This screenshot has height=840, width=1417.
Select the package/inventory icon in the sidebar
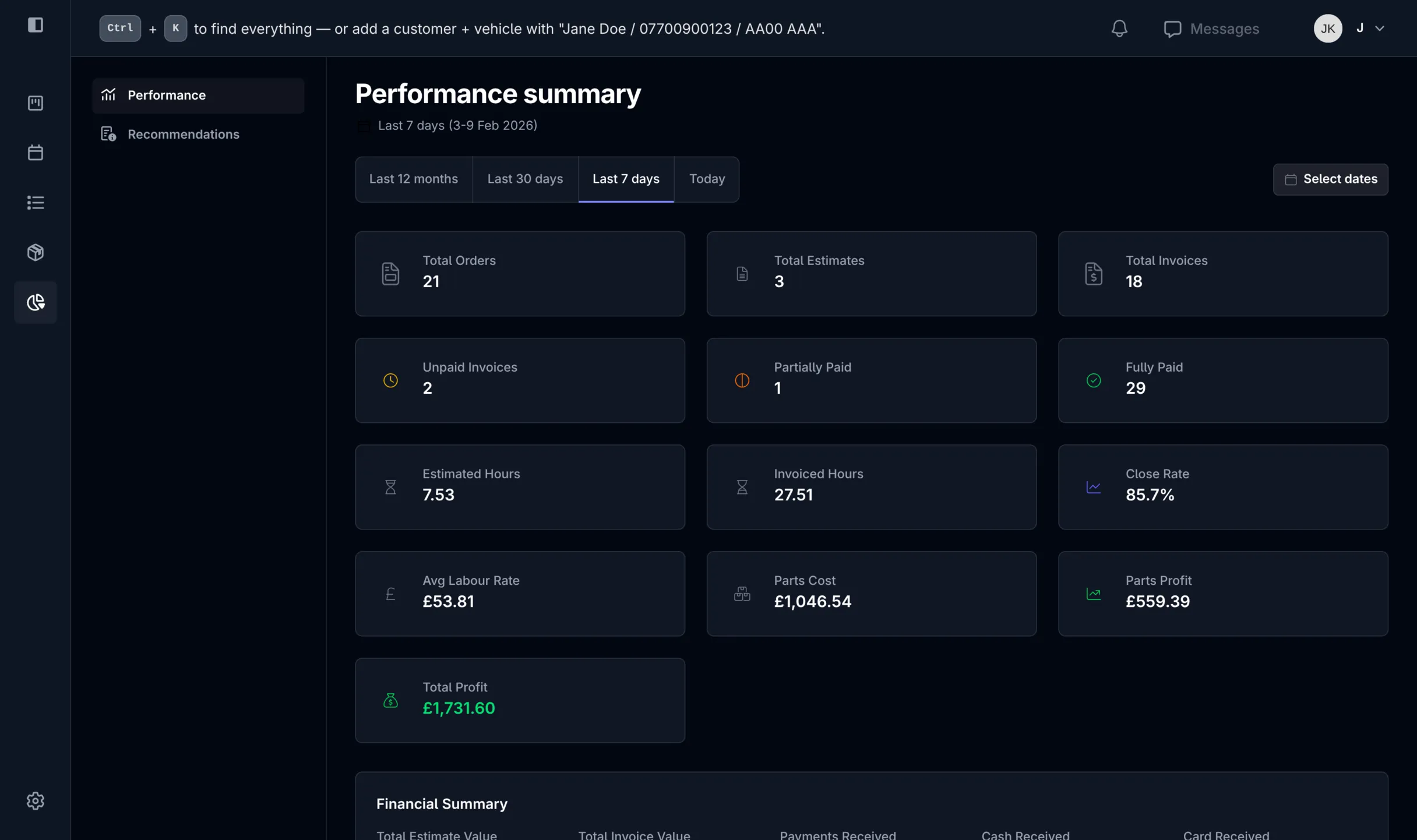[35, 252]
